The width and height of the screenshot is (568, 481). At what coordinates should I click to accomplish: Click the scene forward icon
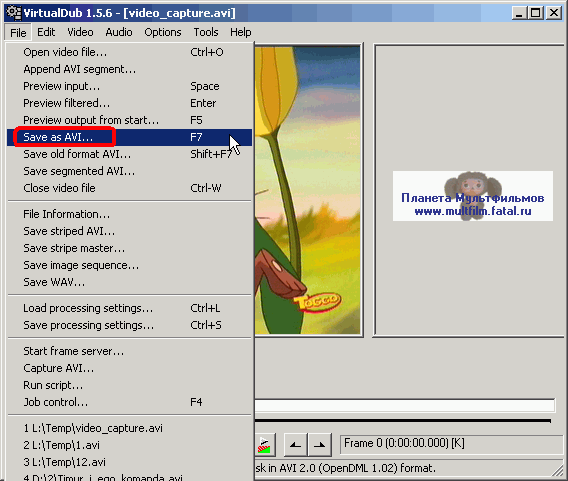pos(265,444)
